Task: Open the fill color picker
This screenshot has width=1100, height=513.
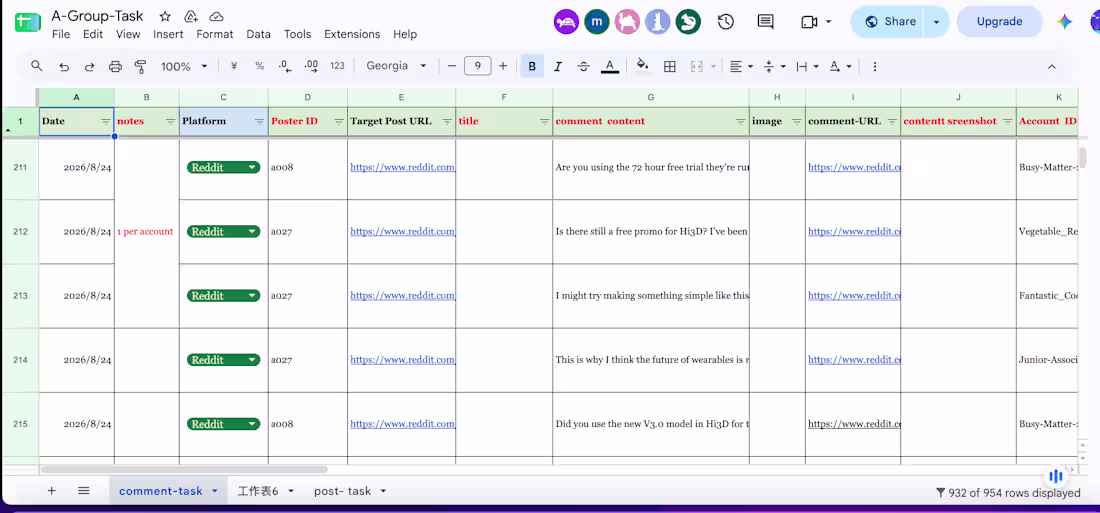Action: coord(642,67)
